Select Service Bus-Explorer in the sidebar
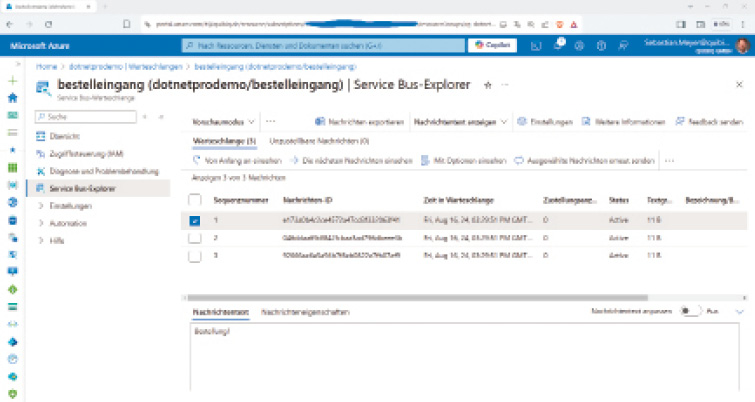The height and width of the screenshot is (402, 755). click(98, 189)
